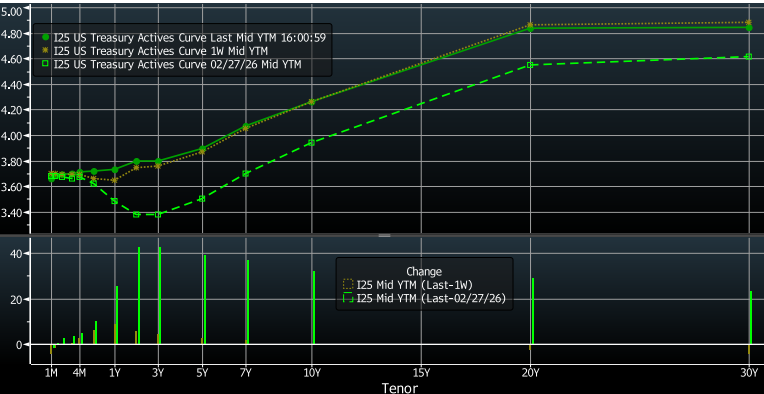Click the 20 label on the change axis
This screenshot has height=394, width=764.
coord(17,299)
